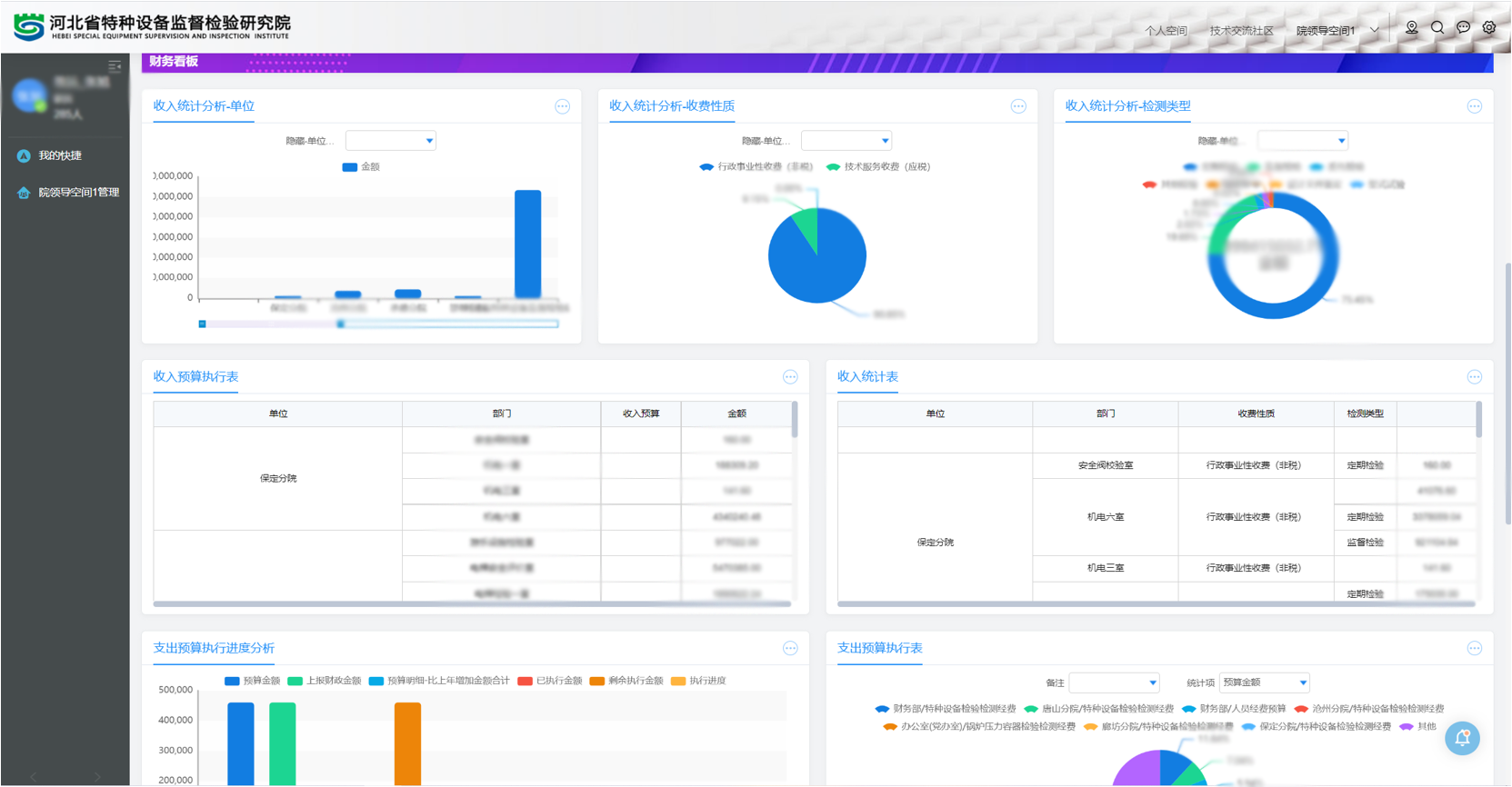This screenshot has height=787, width=1512.
Task: Toggle 技术服务收费 (应税) legend on pie chart
Action: (x=878, y=167)
